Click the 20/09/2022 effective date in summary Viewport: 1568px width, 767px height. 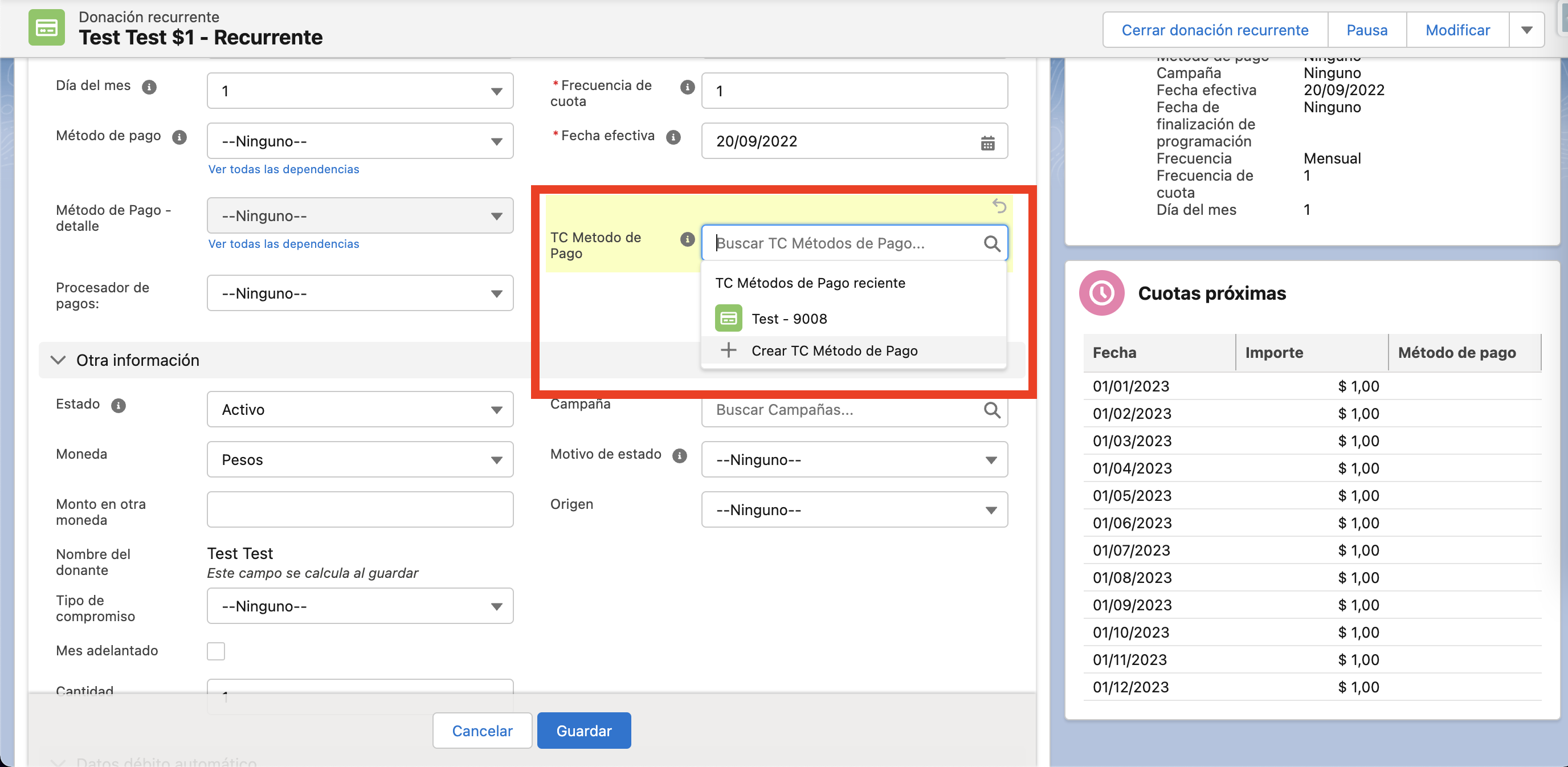(x=1344, y=90)
